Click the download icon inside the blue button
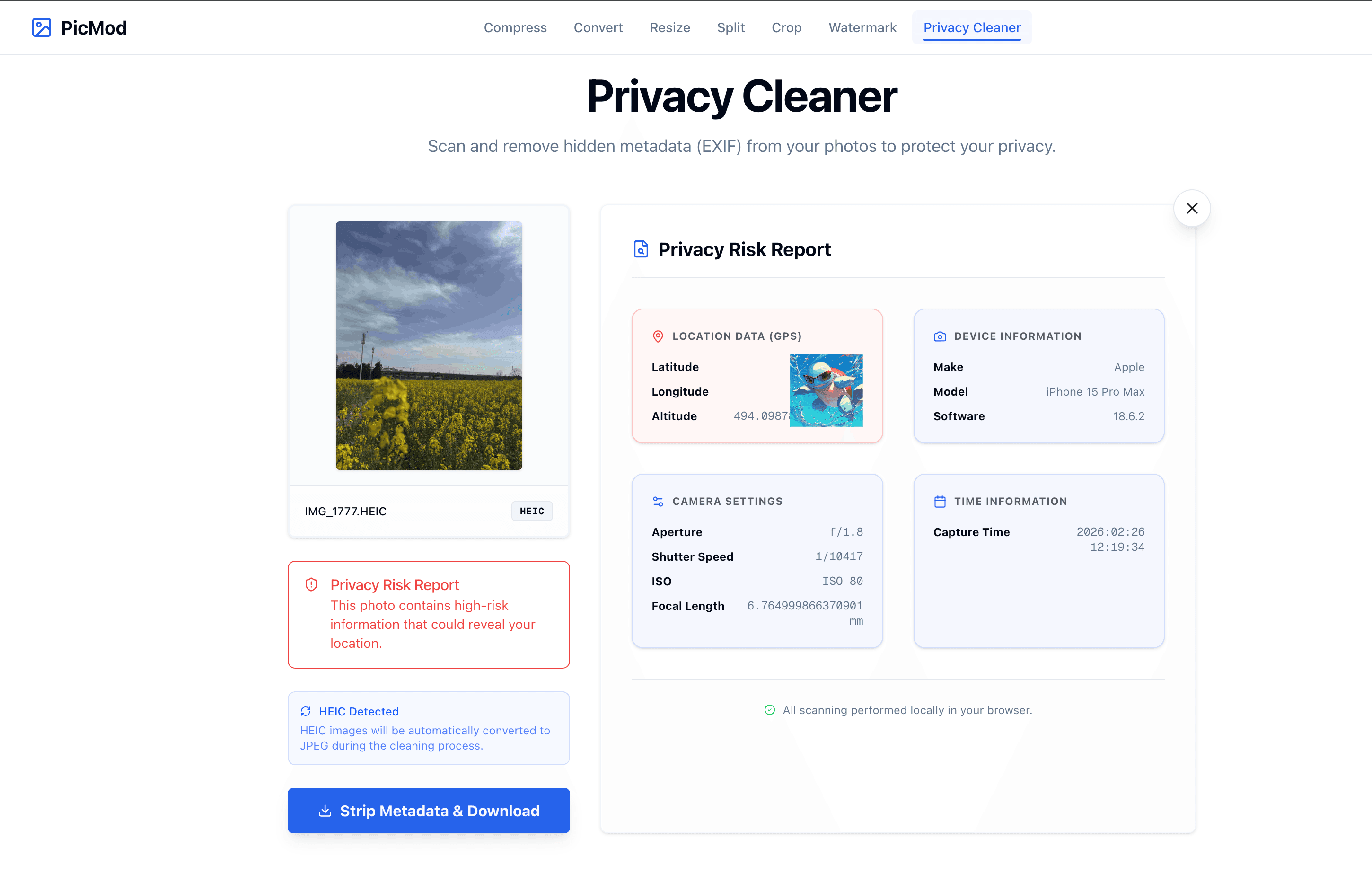The image size is (1372, 883). click(325, 810)
